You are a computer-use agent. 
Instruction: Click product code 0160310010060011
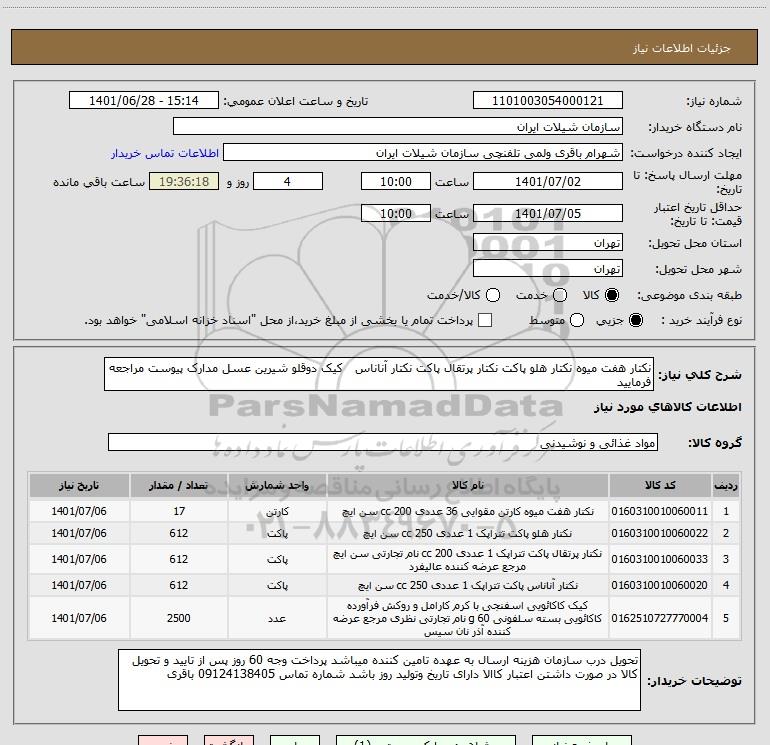point(660,511)
